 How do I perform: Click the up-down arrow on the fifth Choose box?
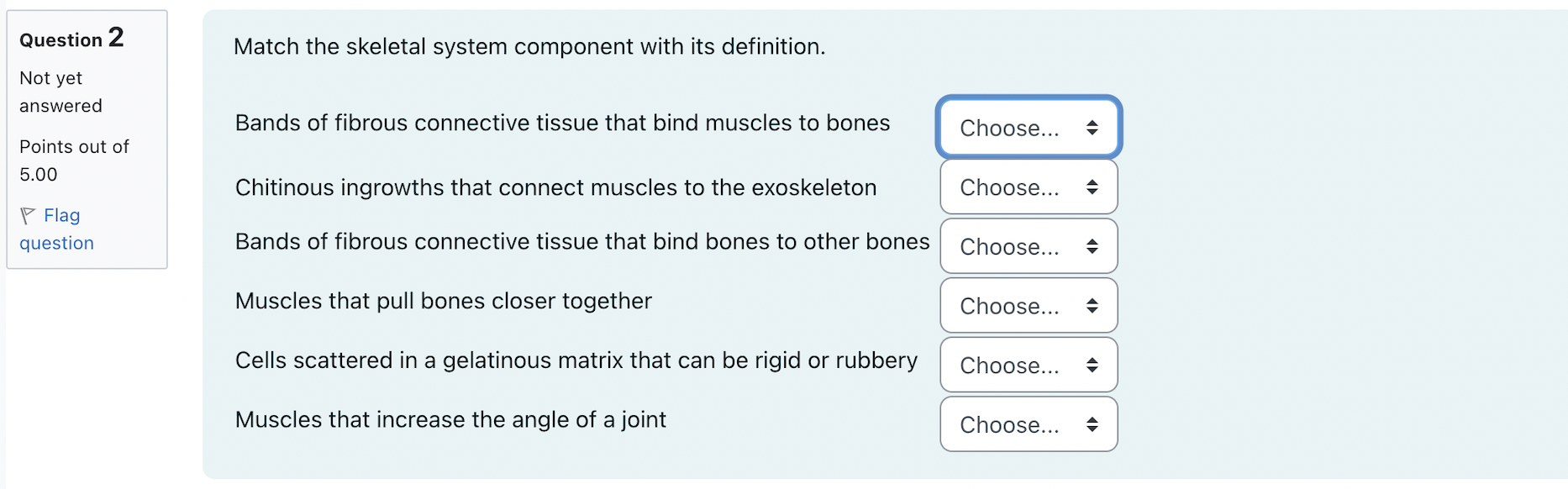[x=1092, y=365]
